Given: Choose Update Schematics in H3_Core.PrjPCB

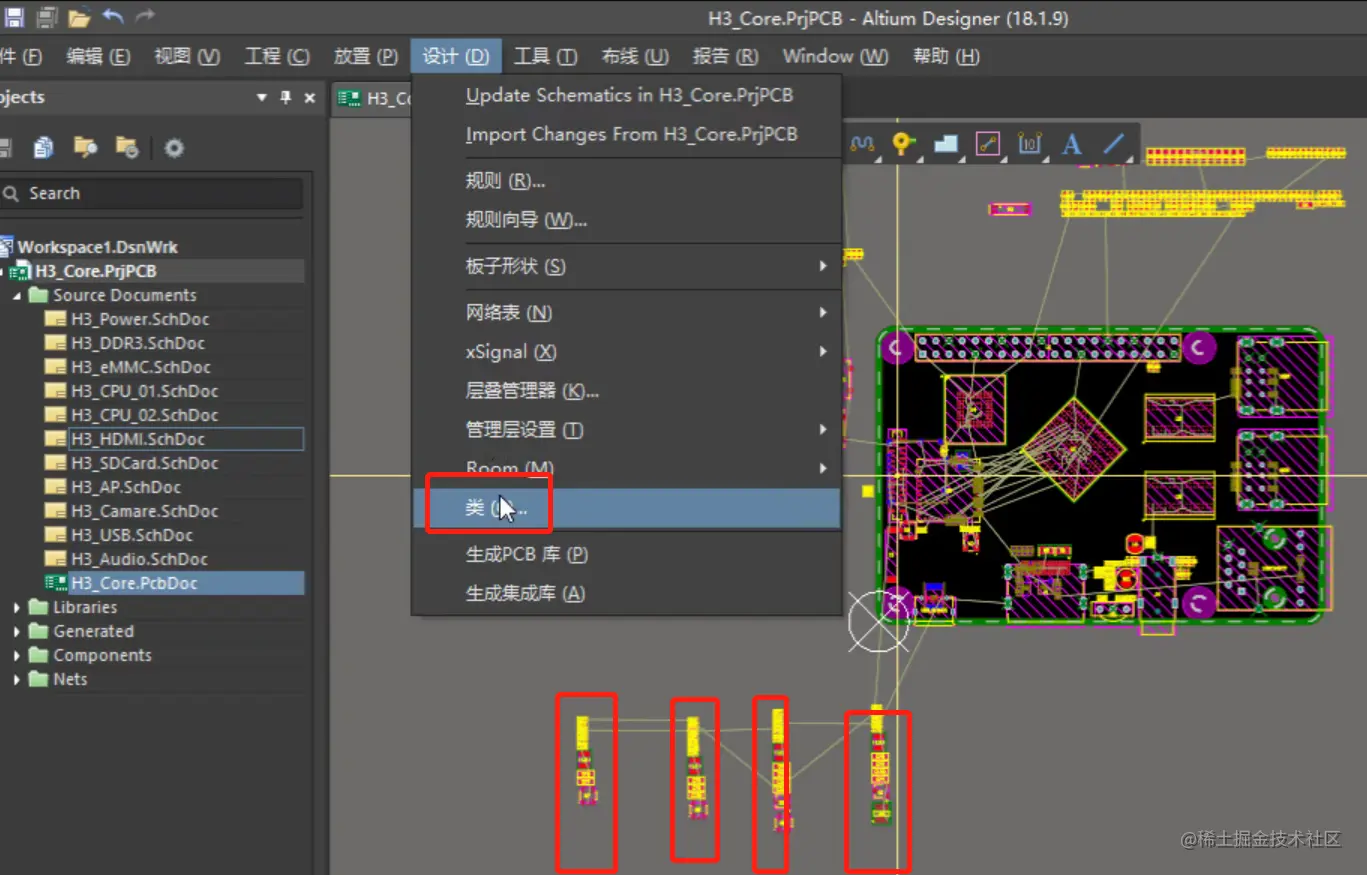Looking at the screenshot, I should [627, 95].
